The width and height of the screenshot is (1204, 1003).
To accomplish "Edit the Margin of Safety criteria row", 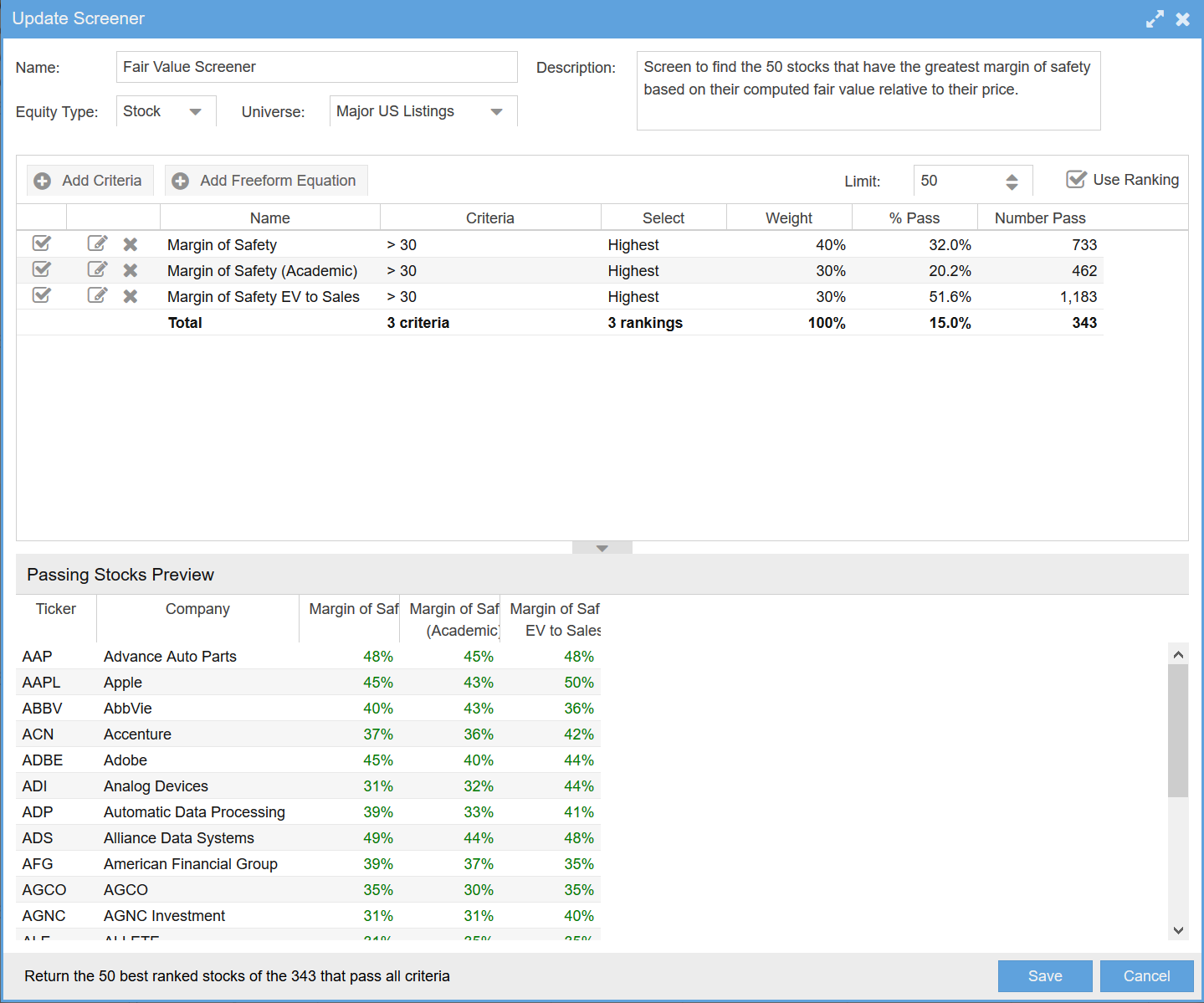I will coord(97,243).
